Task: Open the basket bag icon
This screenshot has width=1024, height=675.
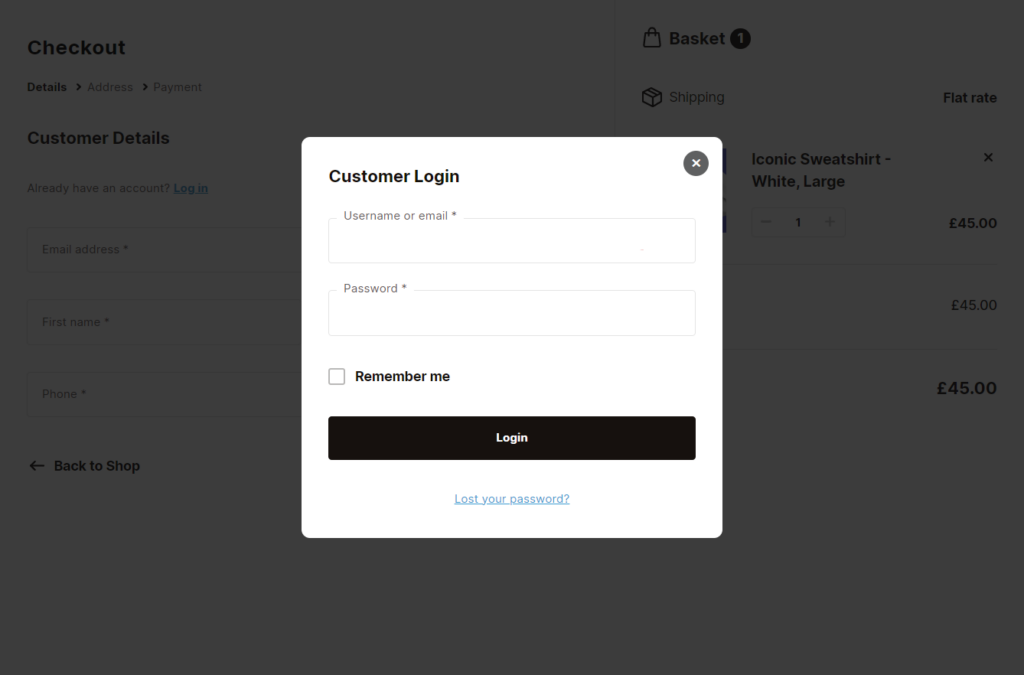Action: pos(652,38)
